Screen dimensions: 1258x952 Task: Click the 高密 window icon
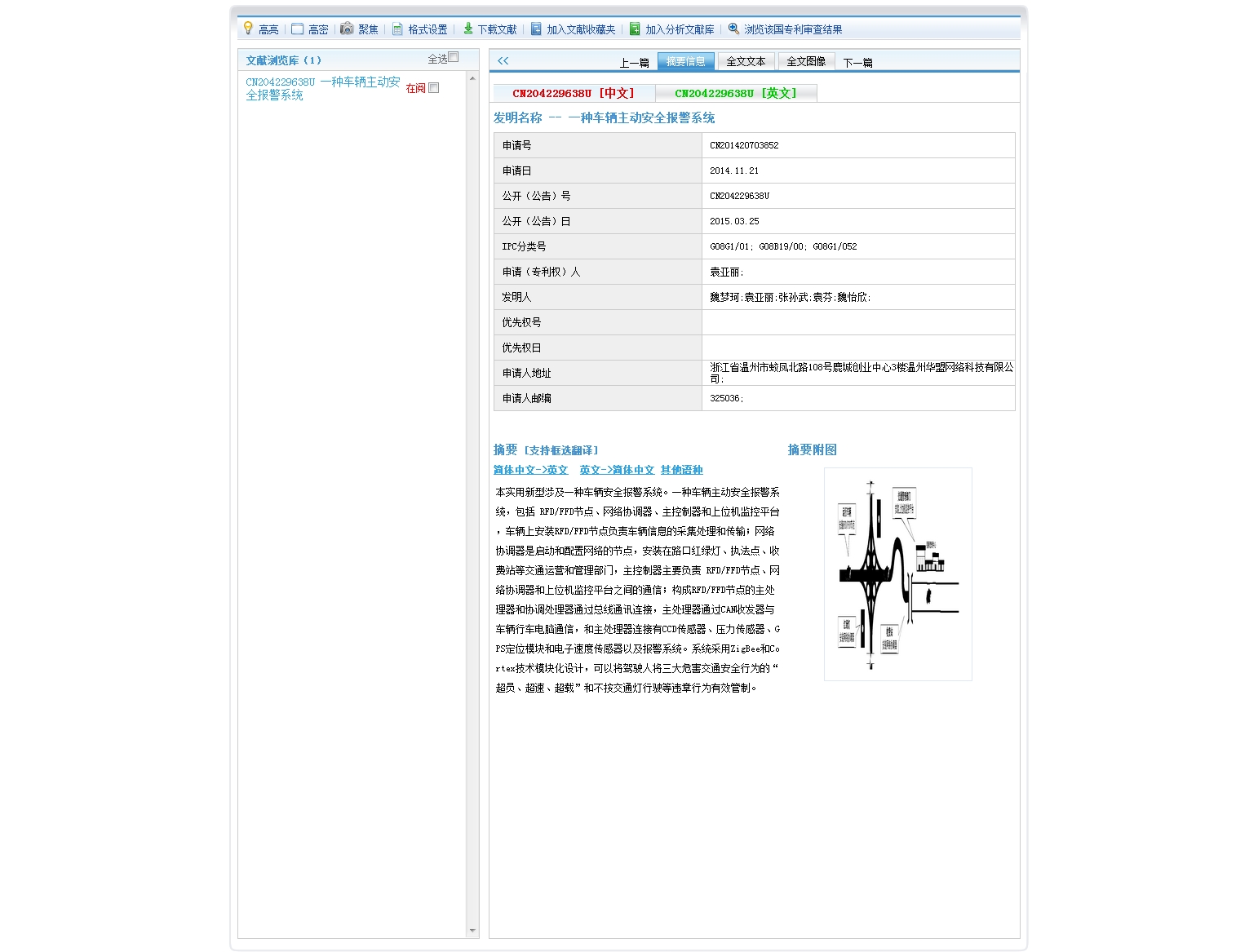(298, 29)
